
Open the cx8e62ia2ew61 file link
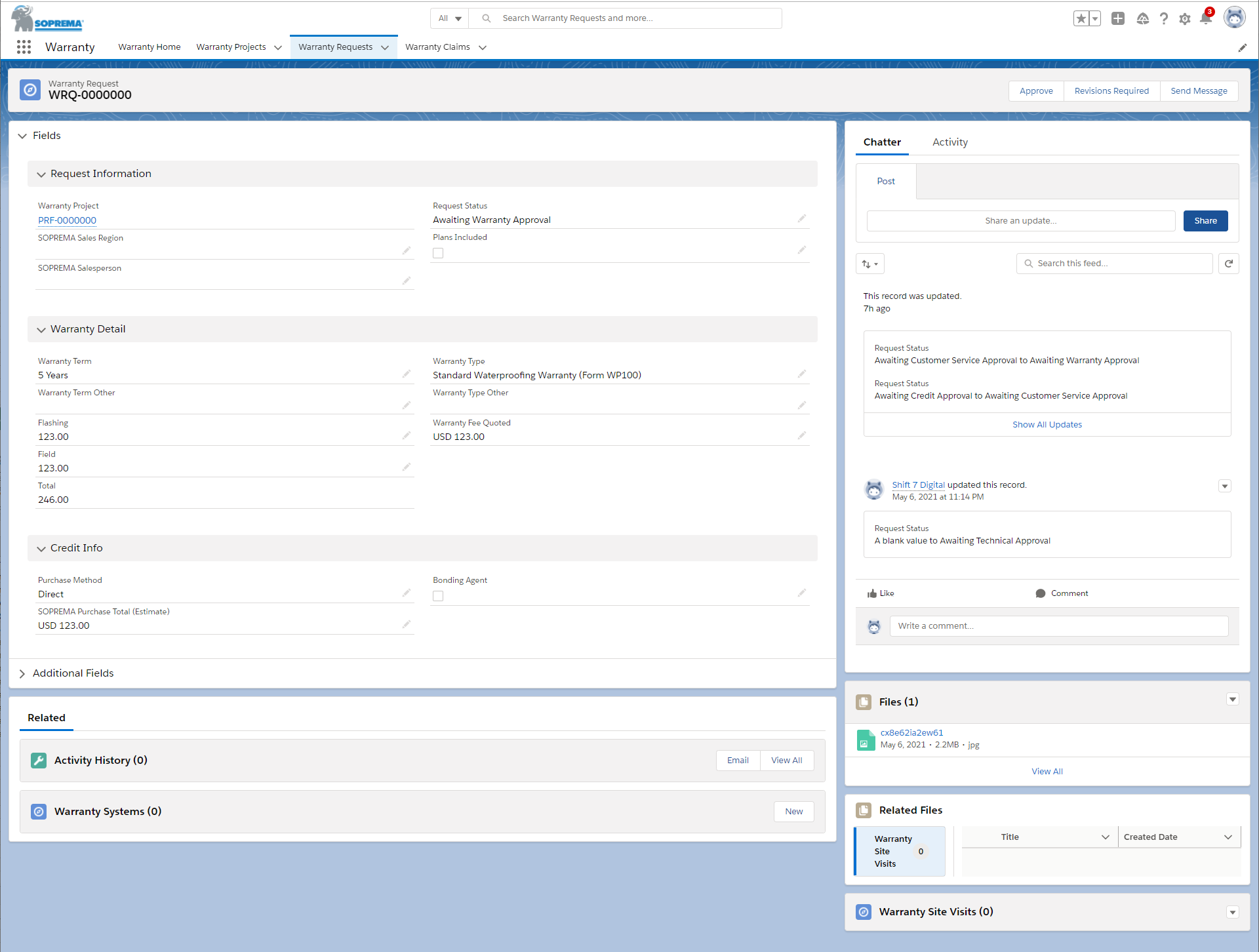click(911, 733)
